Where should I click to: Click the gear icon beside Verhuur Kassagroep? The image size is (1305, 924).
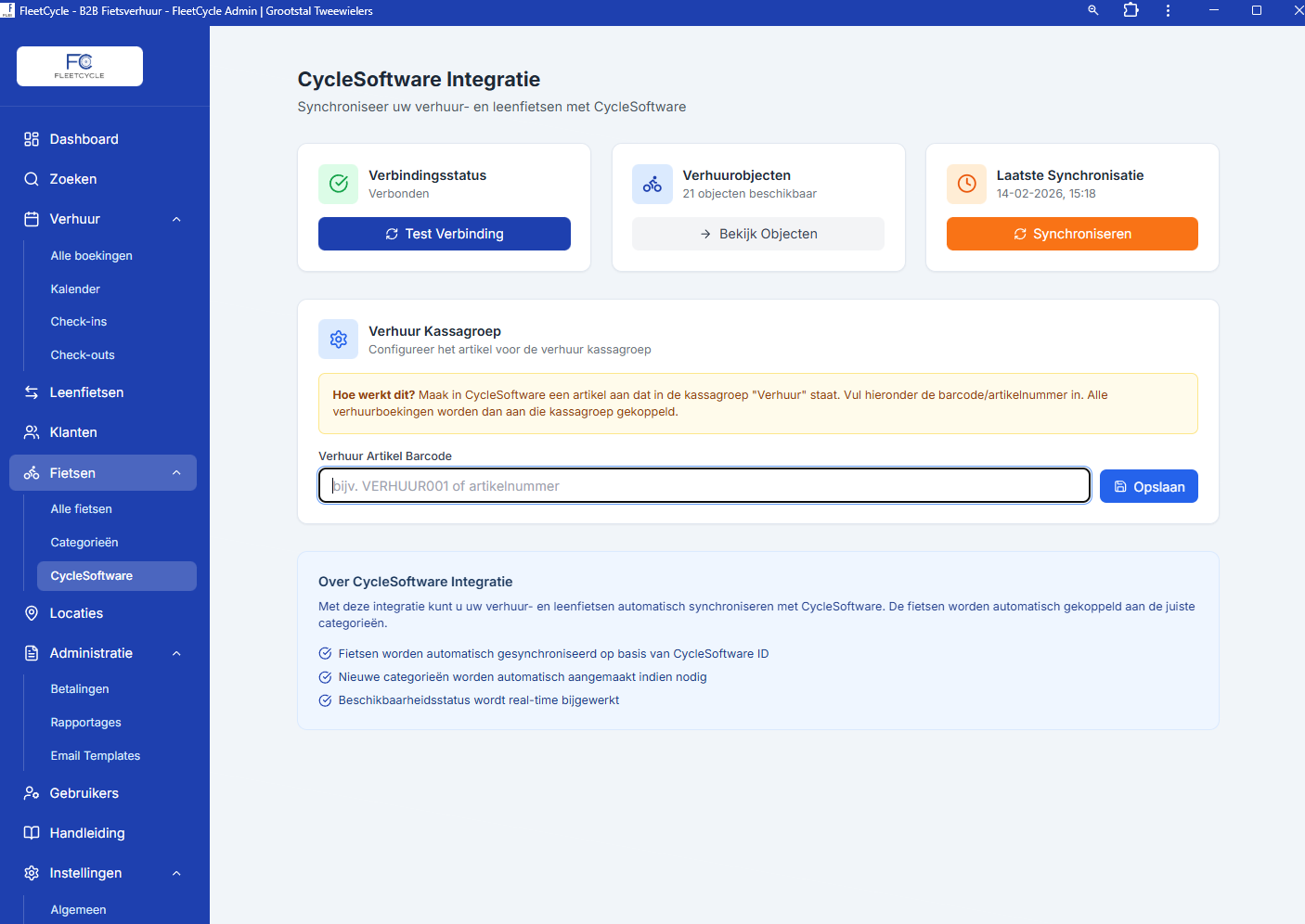coord(338,339)
